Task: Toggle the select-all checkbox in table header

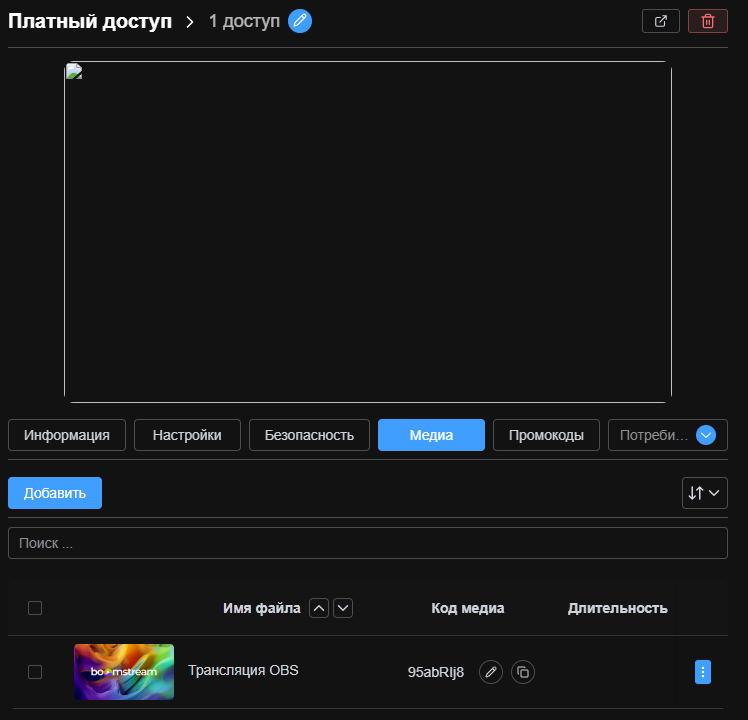Action: click(x=35, y=608)
